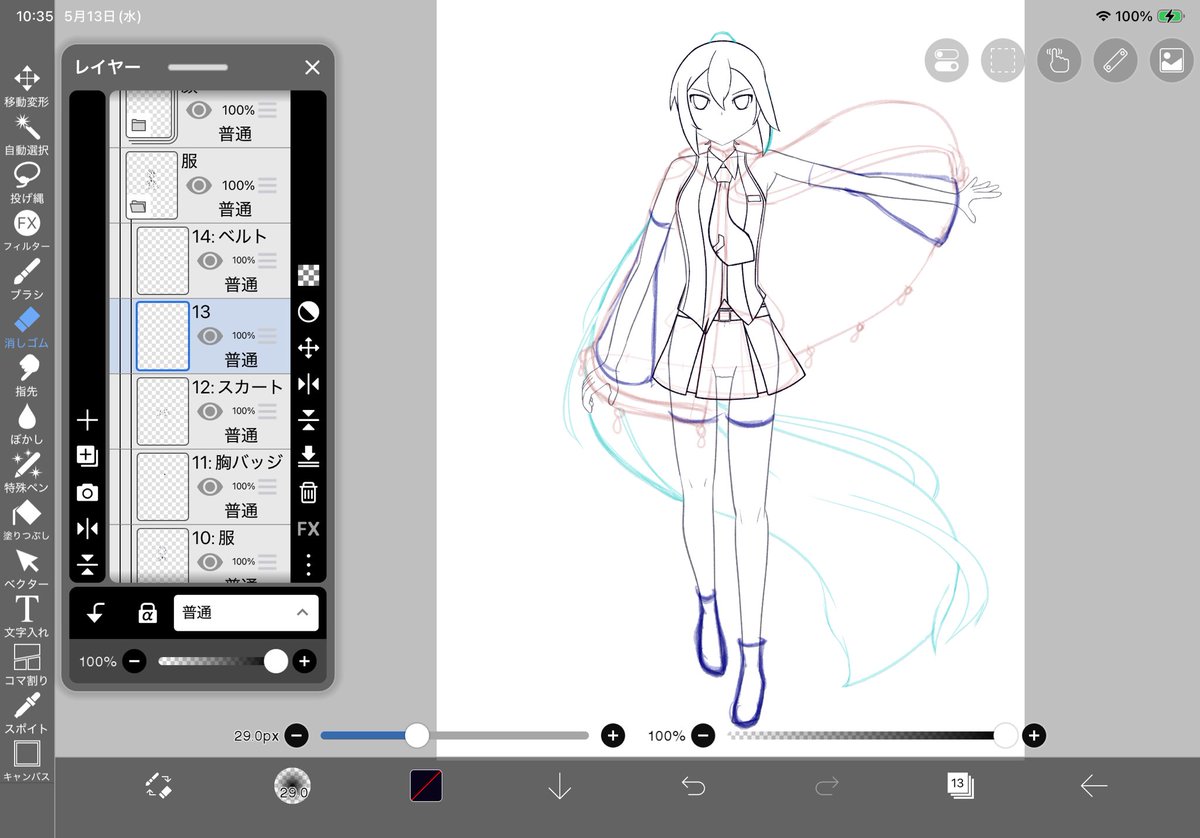Toggle visibility of 服 folder layer
The image size is (1200, 838).
pos(199,185)
